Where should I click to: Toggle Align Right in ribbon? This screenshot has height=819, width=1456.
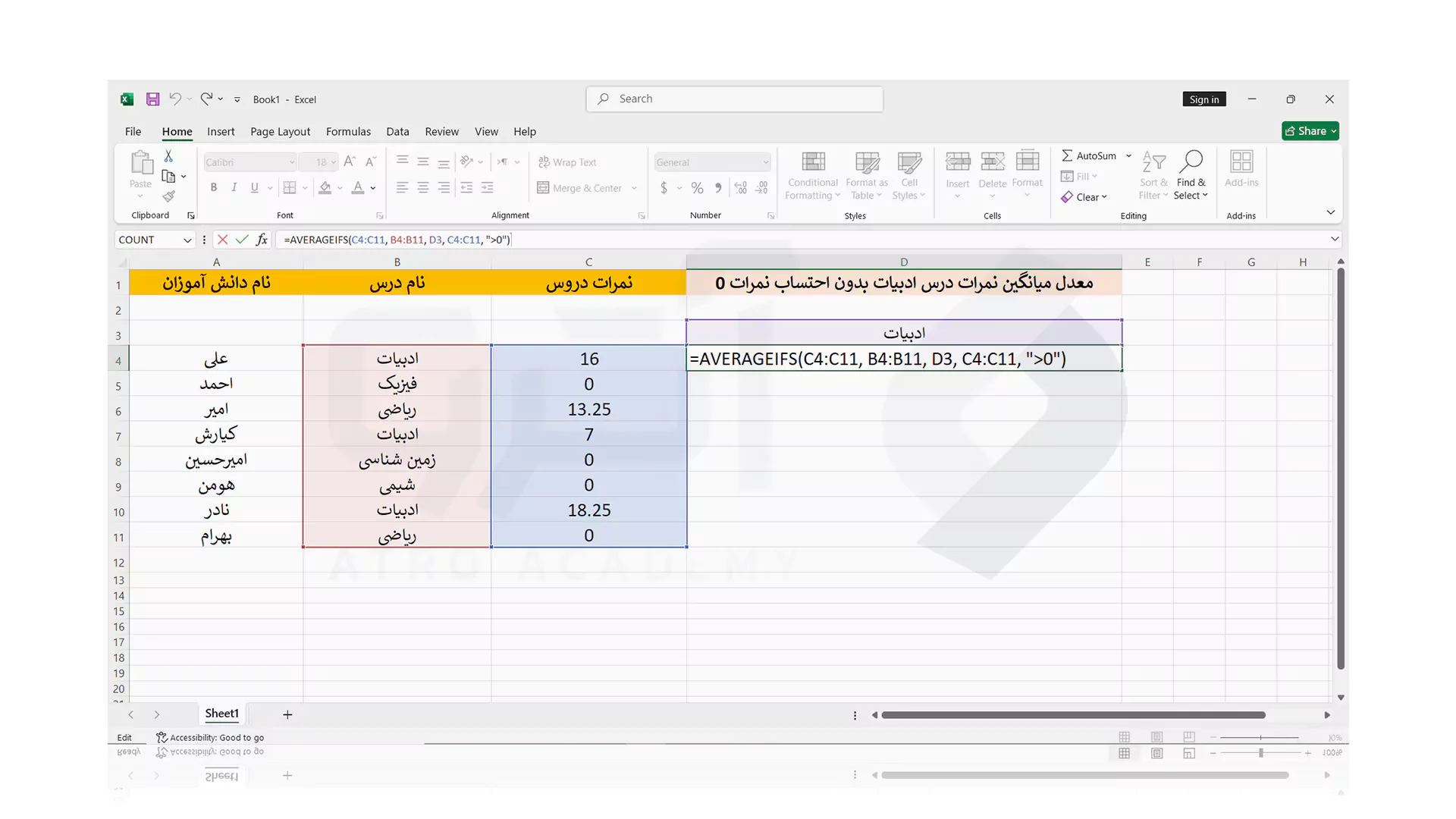(444, 187)
